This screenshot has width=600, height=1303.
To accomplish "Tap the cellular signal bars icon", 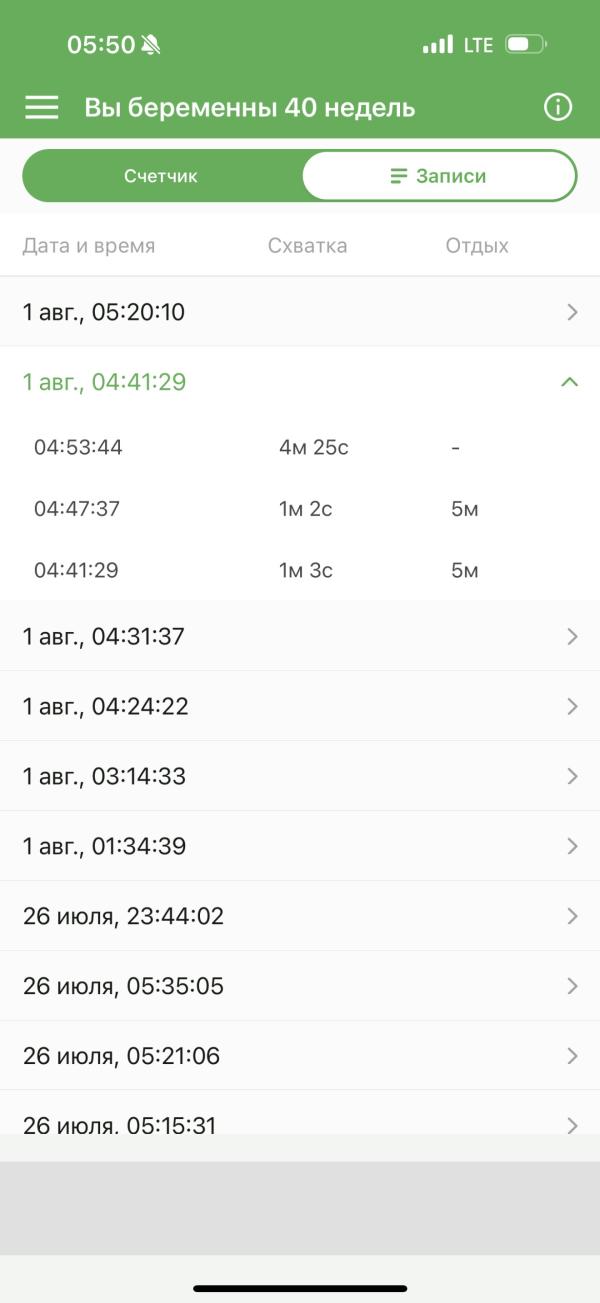I will coord(437,45).
